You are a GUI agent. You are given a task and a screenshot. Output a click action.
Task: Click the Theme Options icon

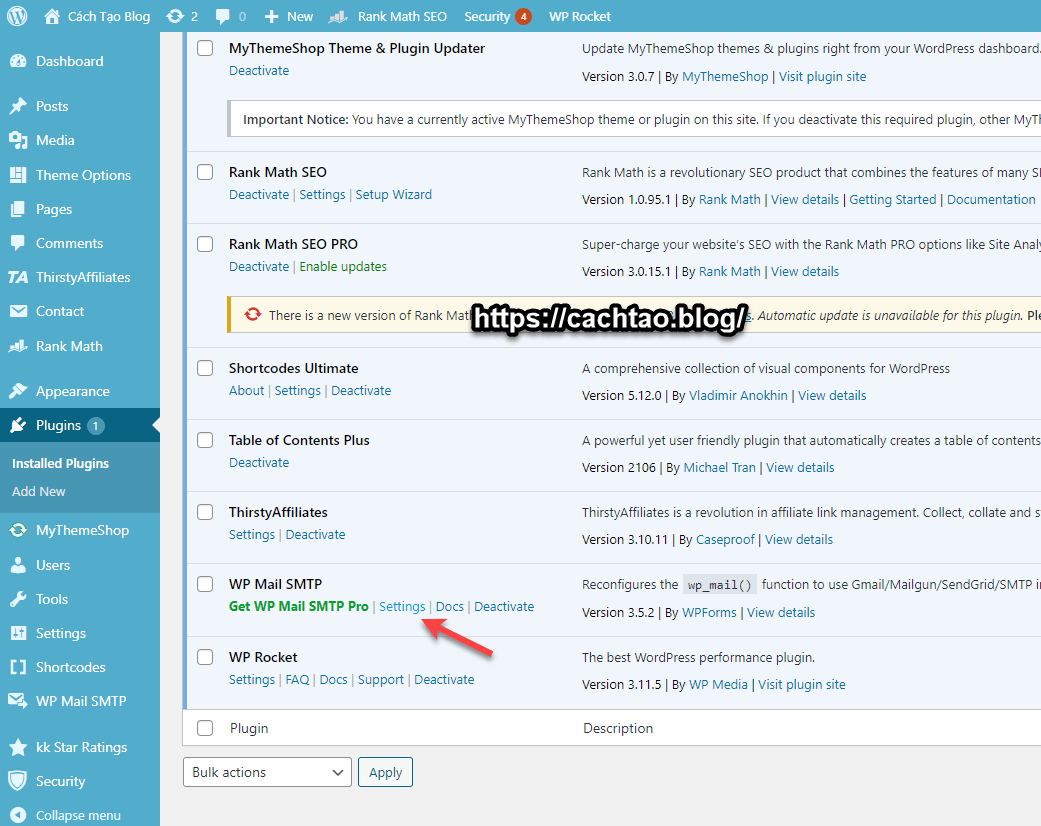(19, 175)
